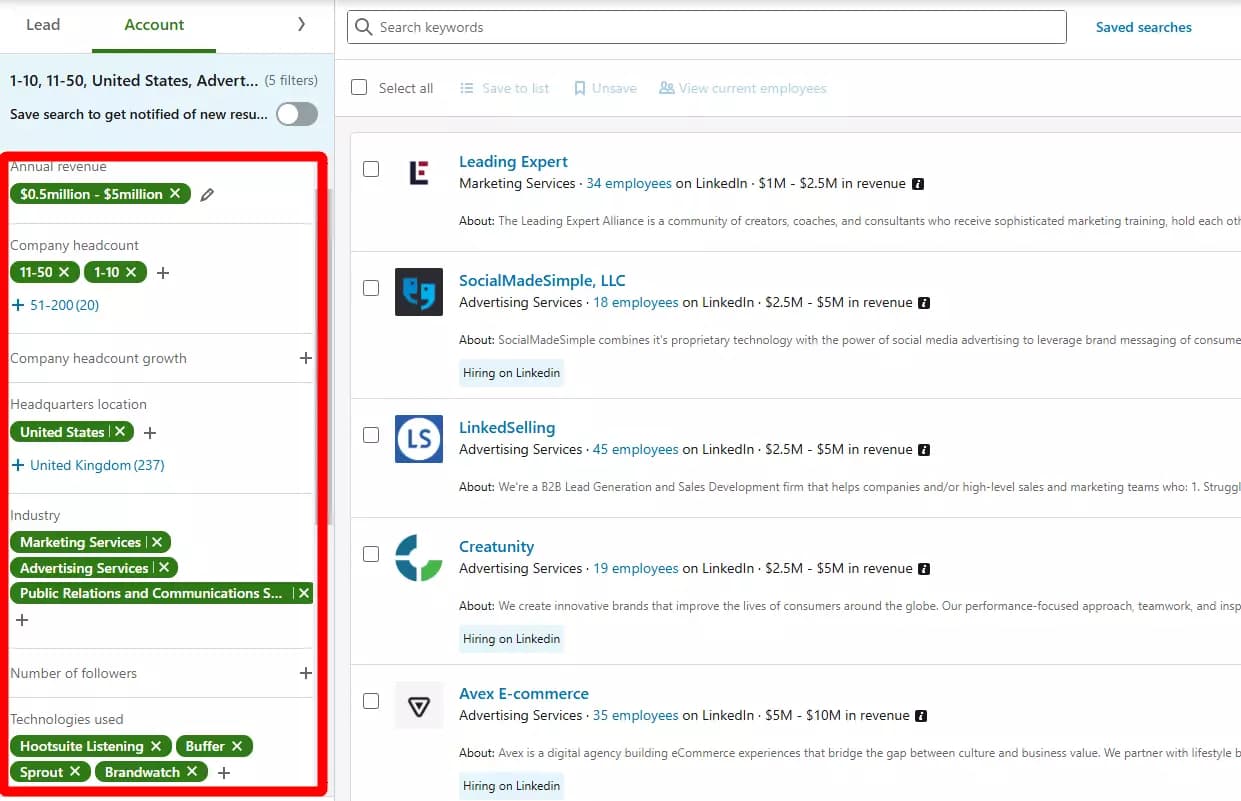1241x801 pixels.
Task: Add 51-200 headcount suggestion
Action: (55, 305)
